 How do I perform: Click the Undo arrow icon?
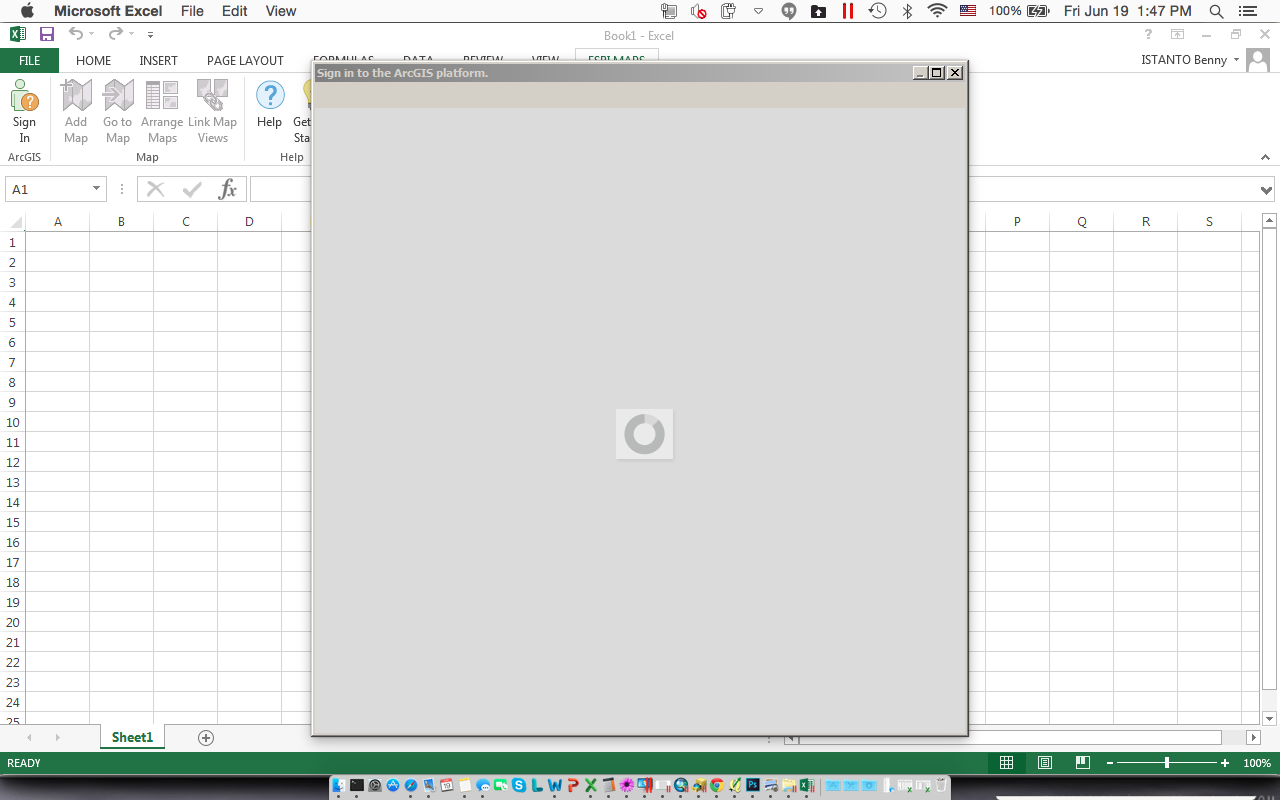click(x=76, y=34)
